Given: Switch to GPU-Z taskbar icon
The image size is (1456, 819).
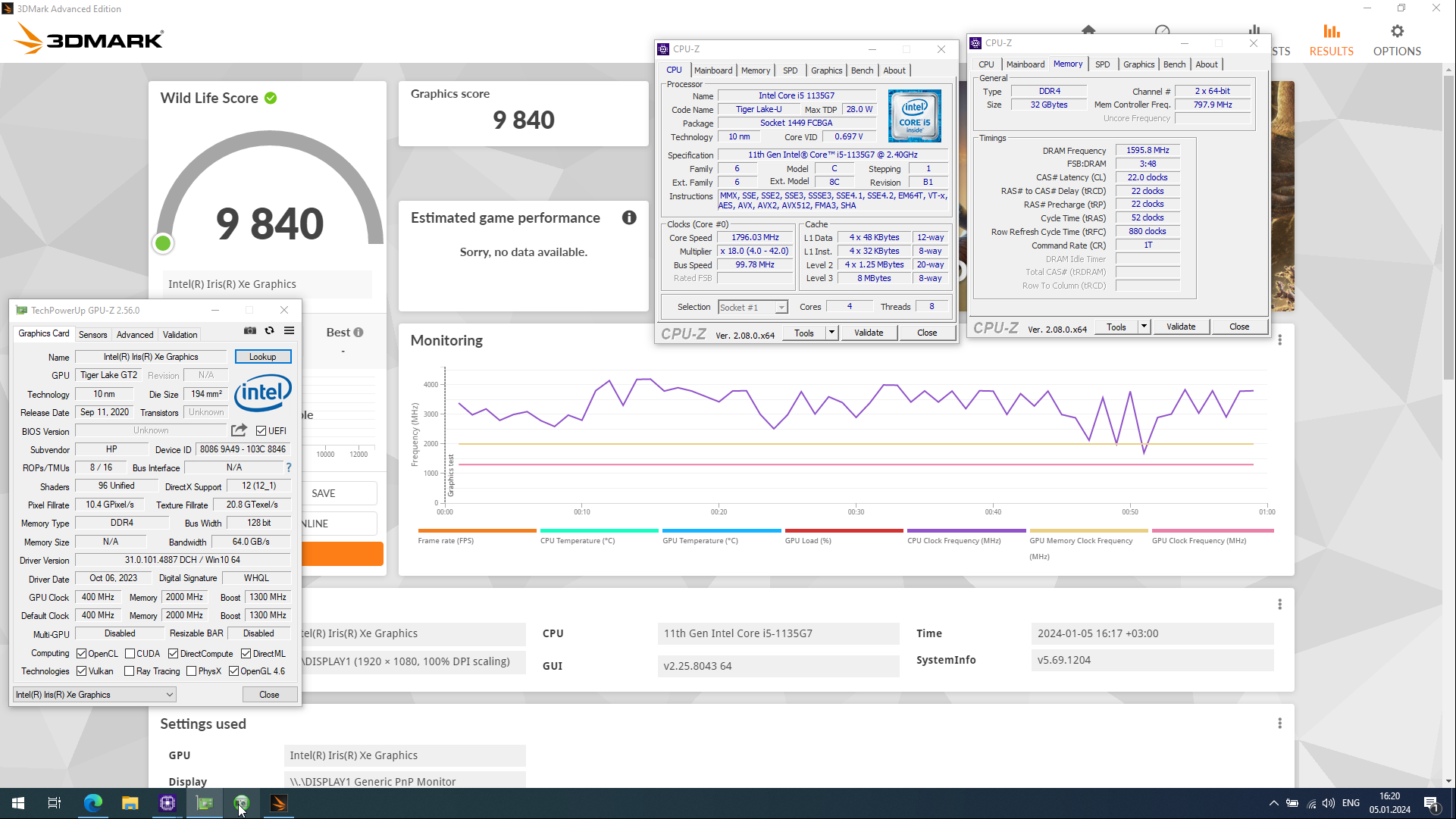Looking at the screenshot, I should 205,803.
